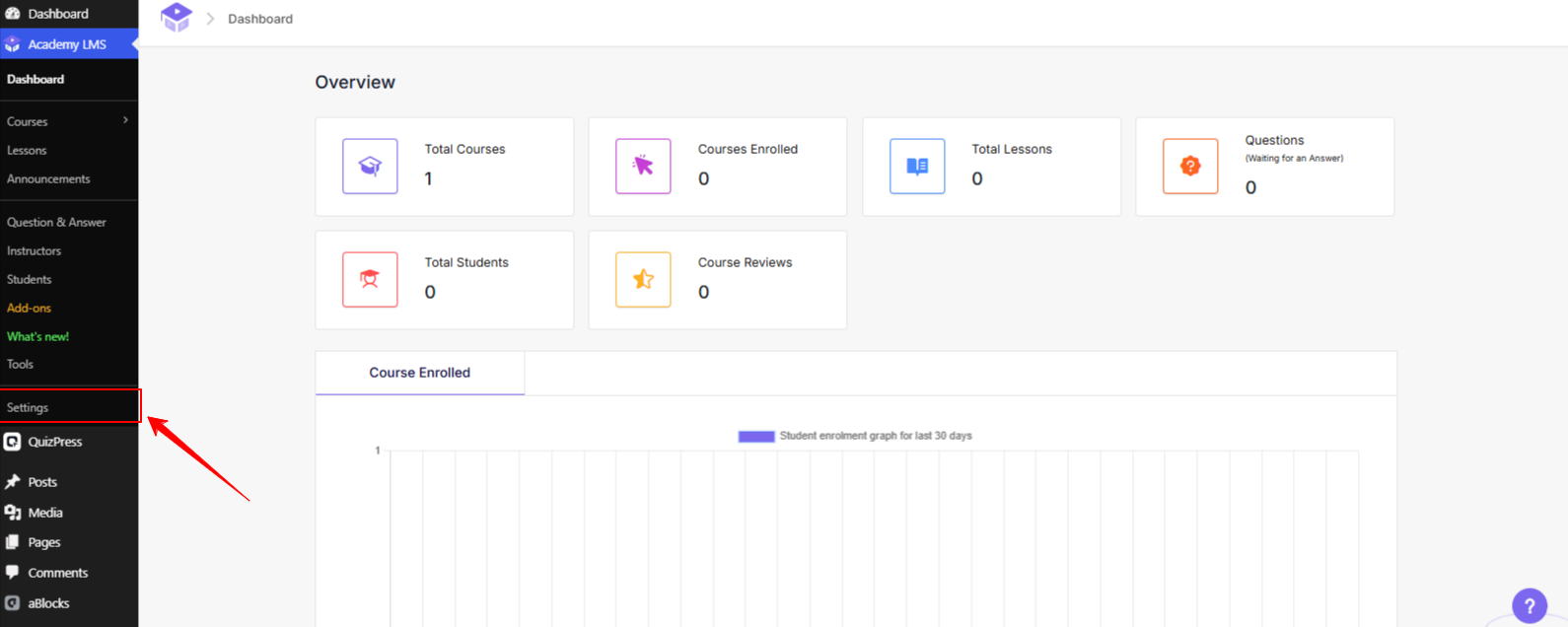
Task: Click the Academy LMS logo in header
Action: click(177, 17)
